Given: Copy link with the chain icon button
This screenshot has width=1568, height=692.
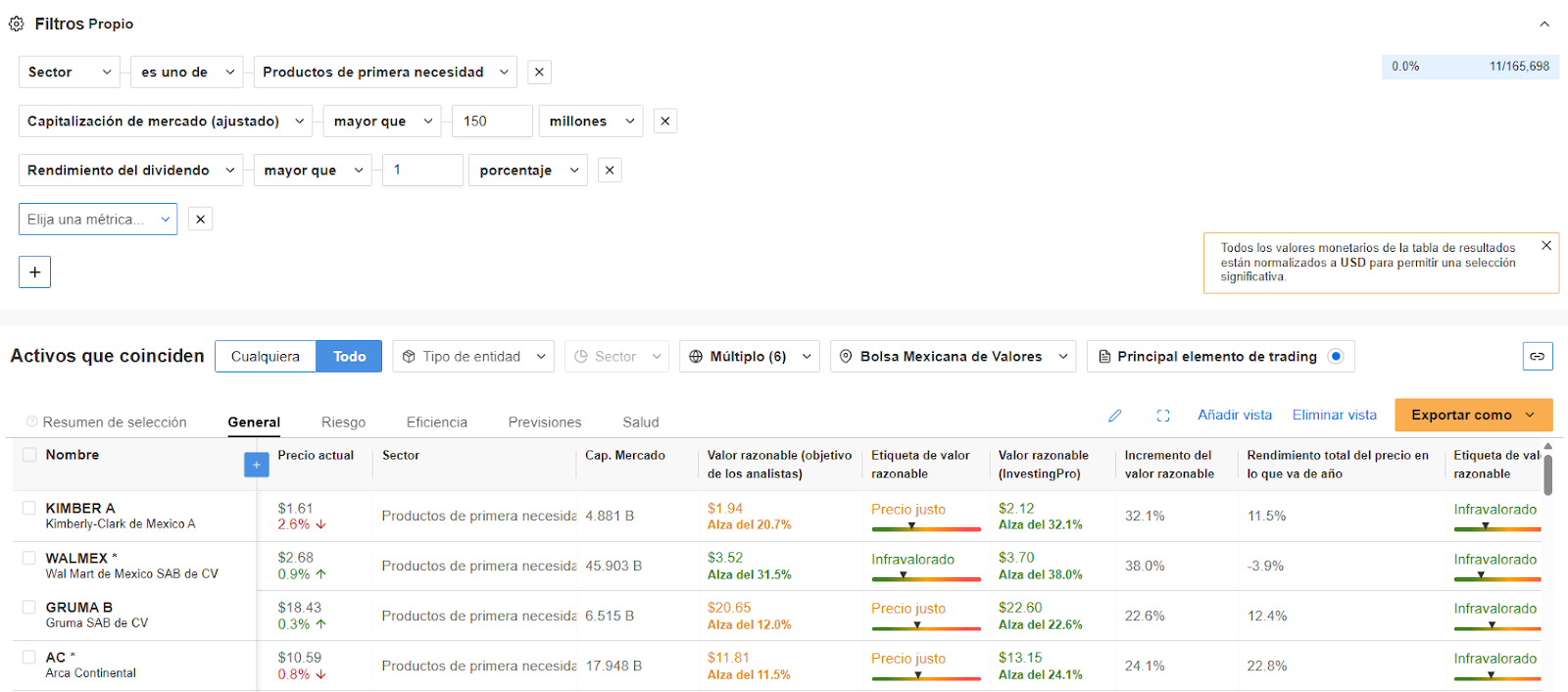Looking at the screenshot, I should 1538,356.
